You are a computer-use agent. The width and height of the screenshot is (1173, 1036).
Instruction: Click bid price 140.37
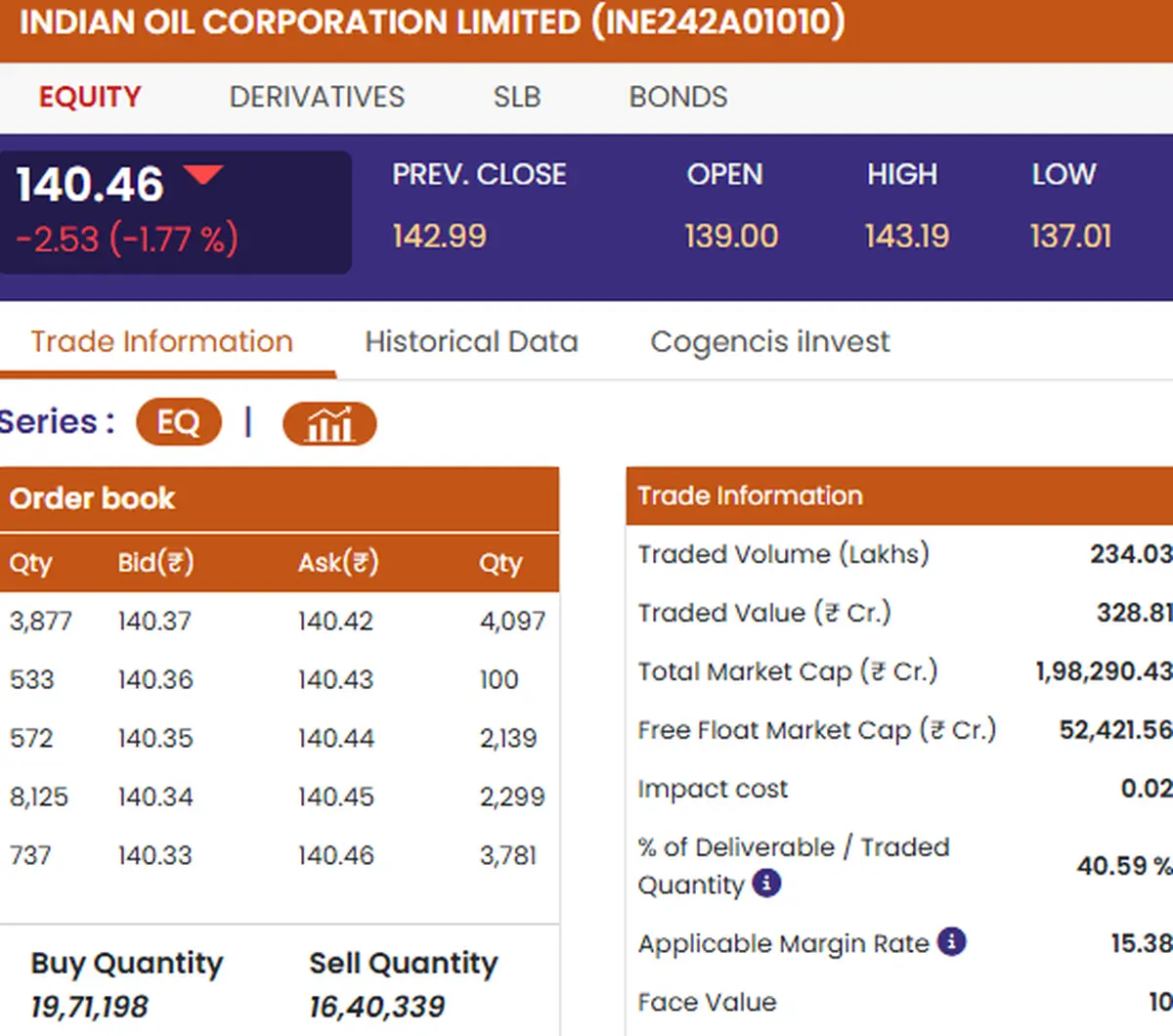tap(154, 621)
